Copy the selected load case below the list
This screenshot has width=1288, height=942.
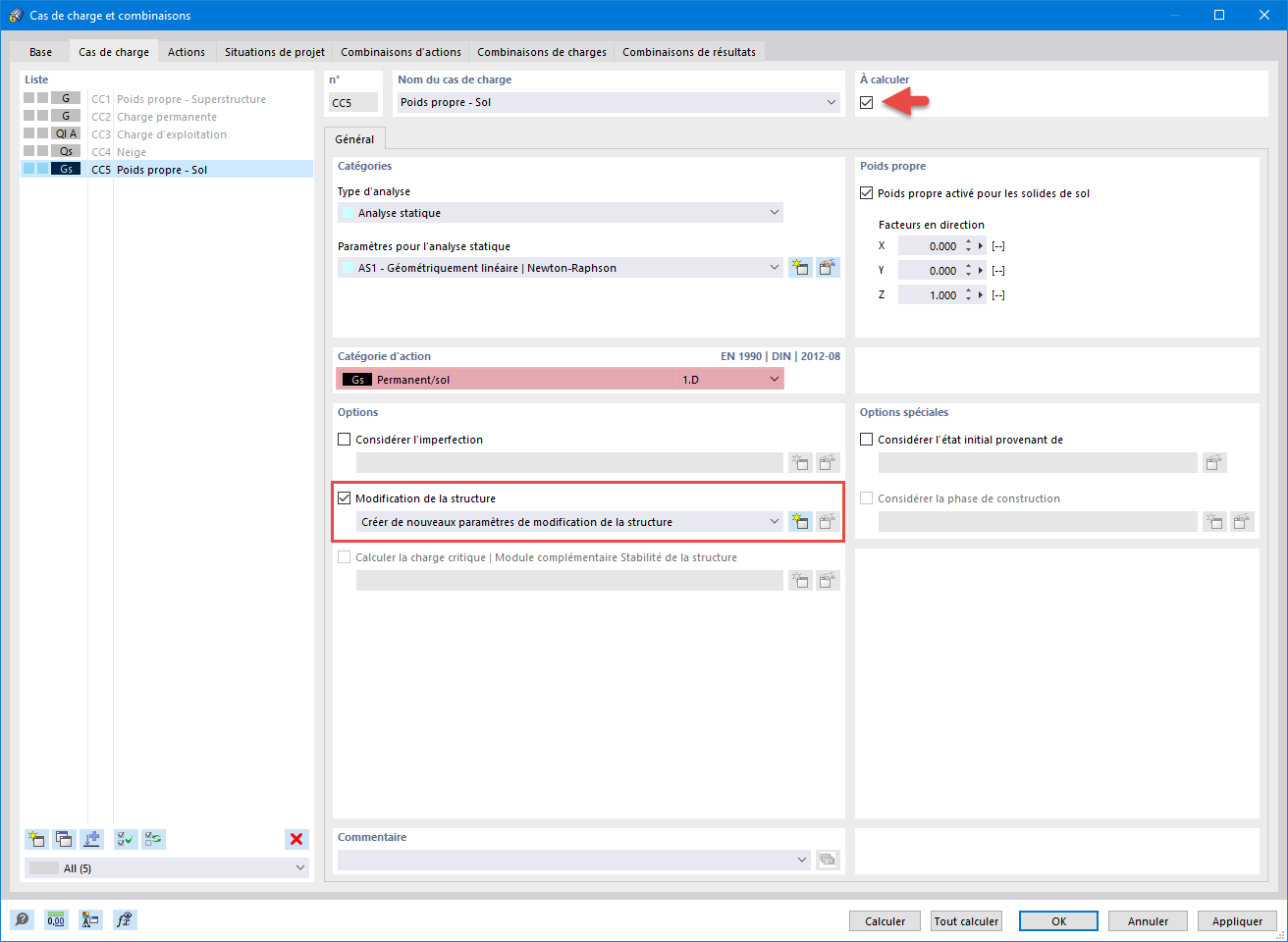[64, 839]
